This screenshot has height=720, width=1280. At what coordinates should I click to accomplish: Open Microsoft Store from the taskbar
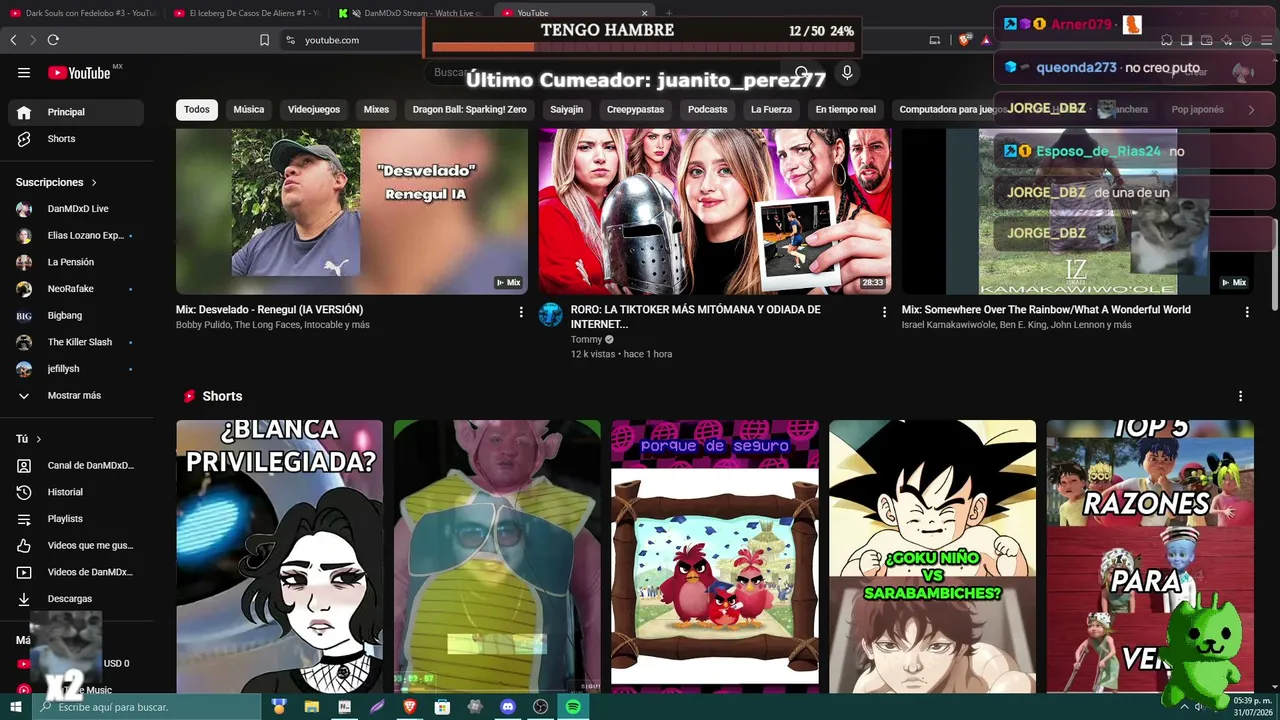[x=443, y=707]
